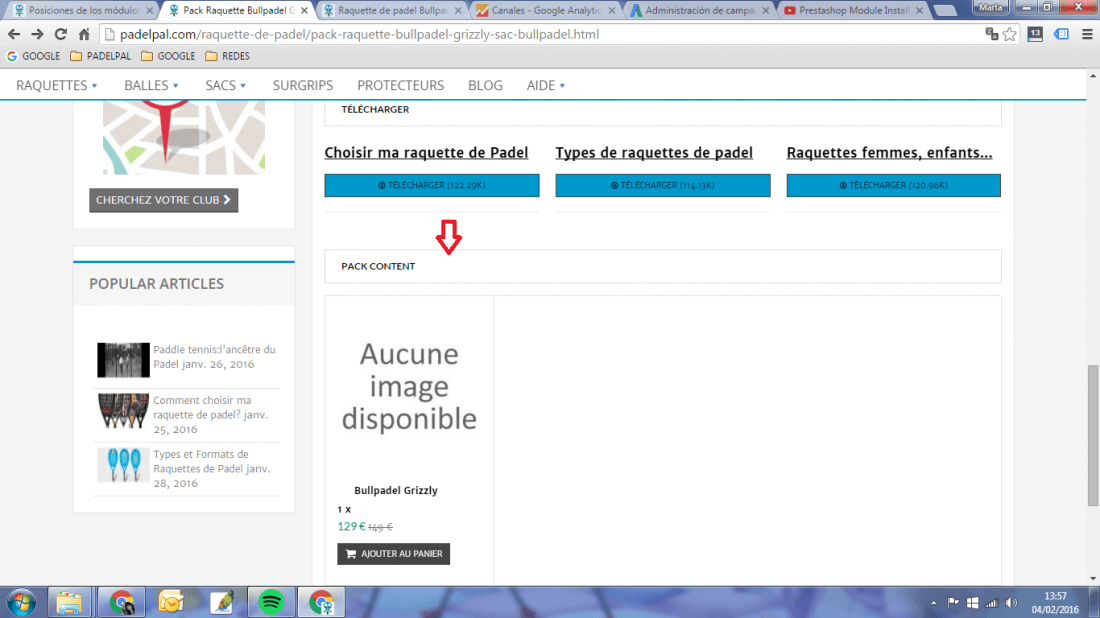Click the browser forward arrow
The image size is (1100, 618).
[37, 34]
